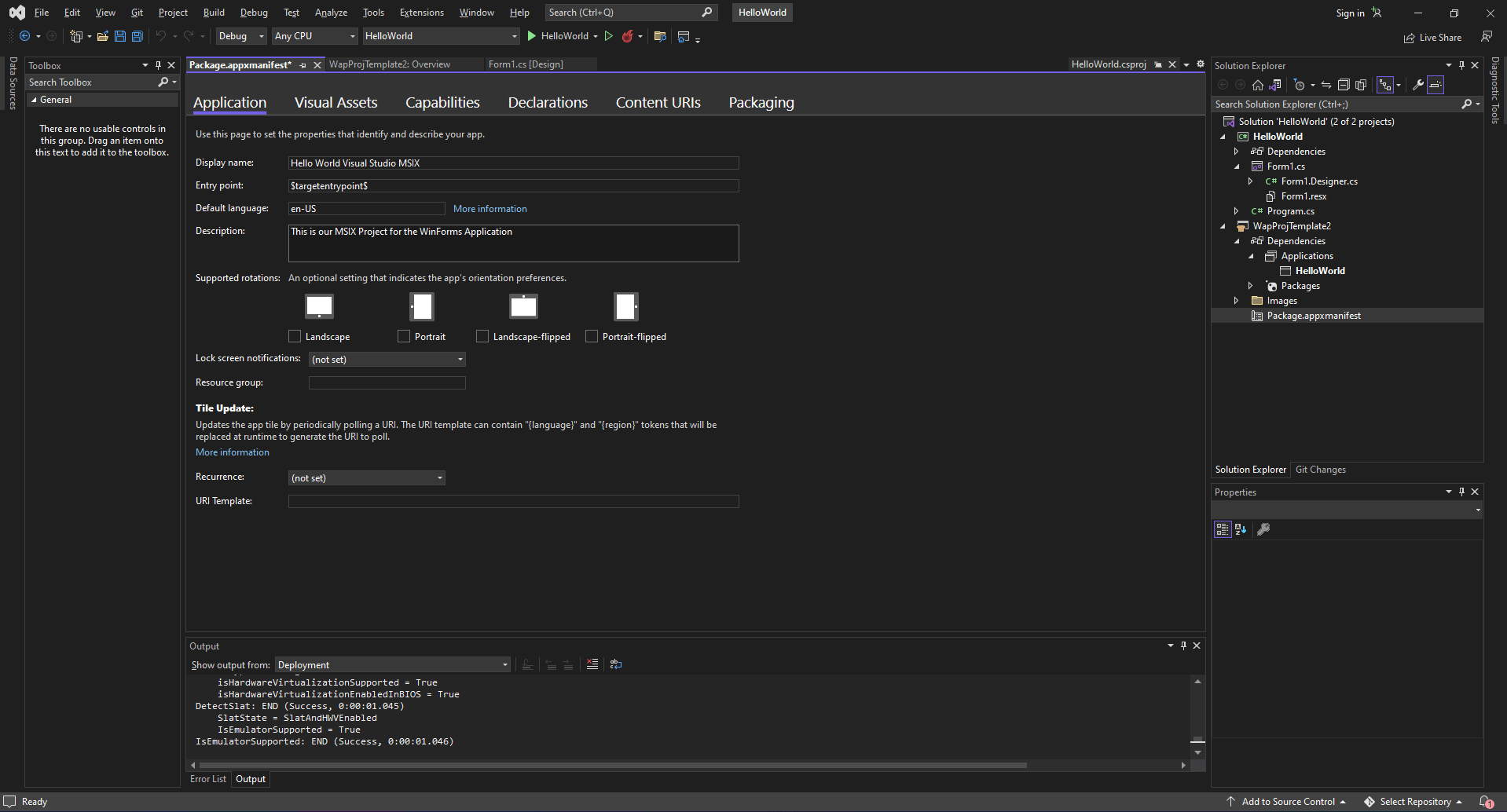Screen dimensions: 1507x812
Task: Open the HelloWorld startup project dropdown
Action: pyautogui.click(x=441, y=36)
